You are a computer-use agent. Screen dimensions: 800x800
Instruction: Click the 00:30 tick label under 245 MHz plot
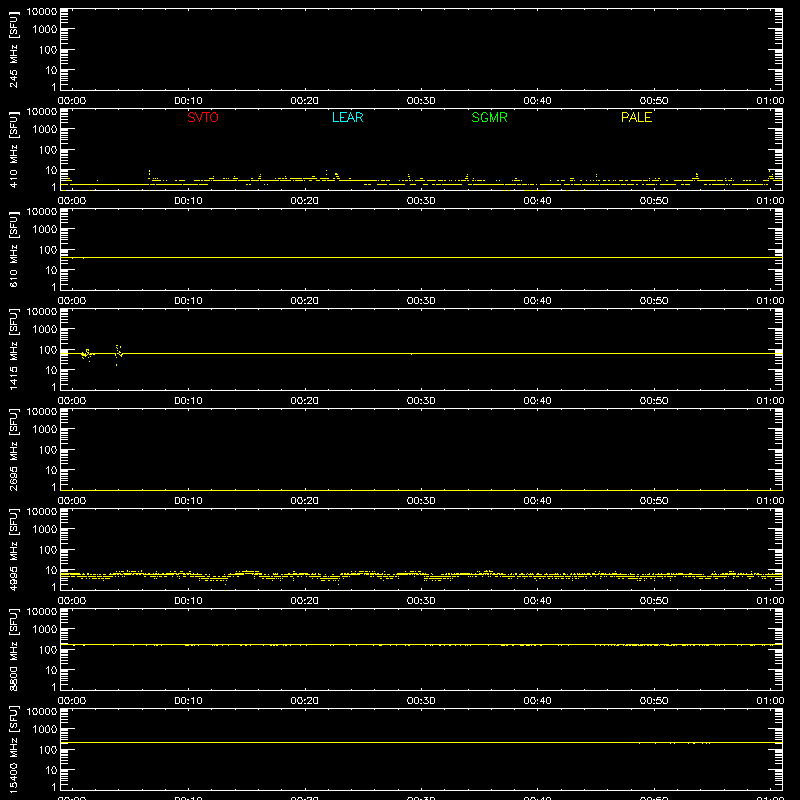click(421, 101)
